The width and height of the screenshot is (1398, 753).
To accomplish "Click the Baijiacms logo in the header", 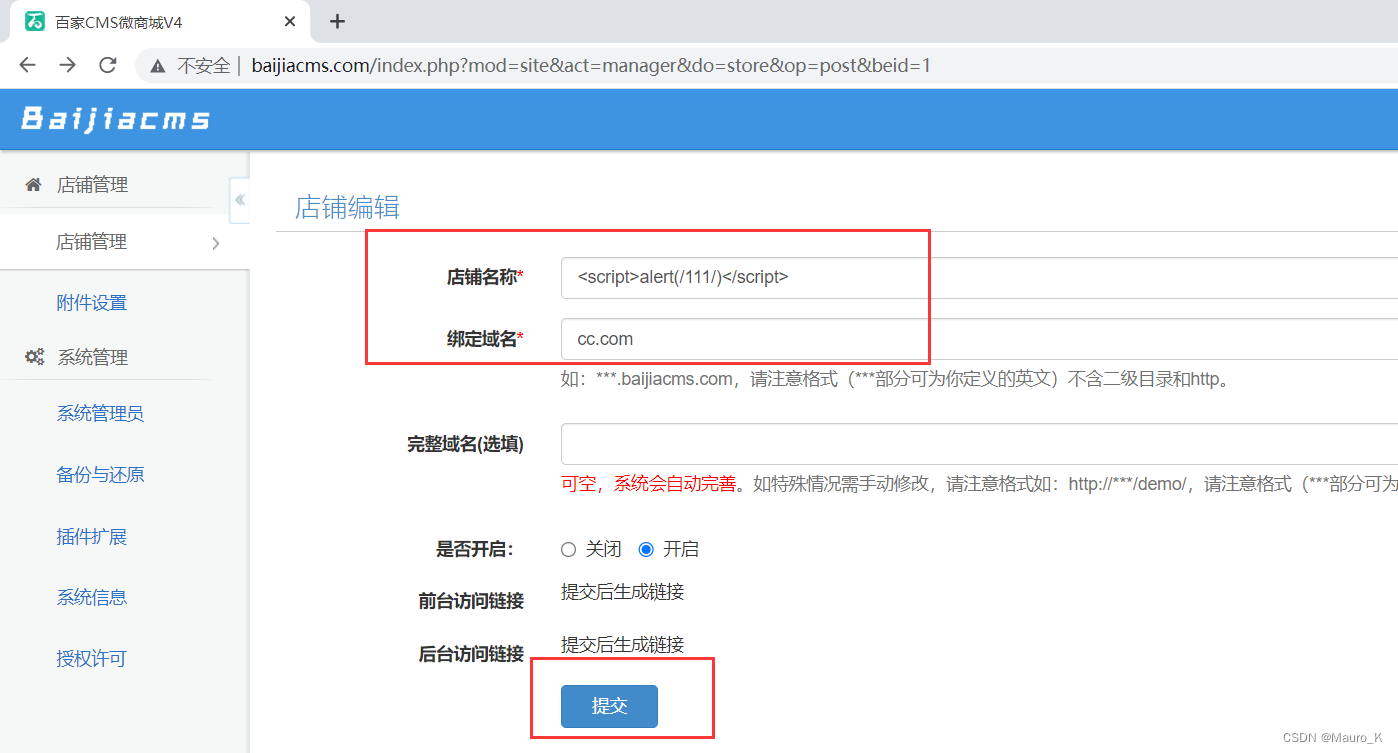I will coord(113,118).
